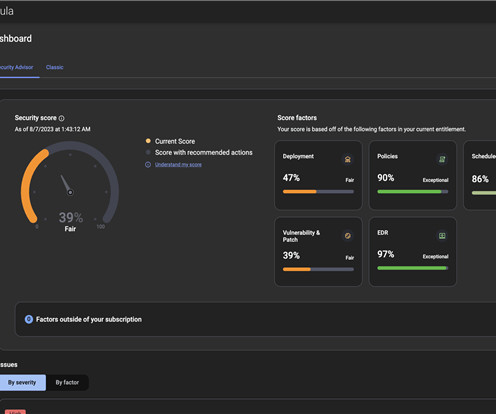Viewport: 496px width, 414px height.
Task: Click the High severity badge
Action: click(x=15, y=412)
